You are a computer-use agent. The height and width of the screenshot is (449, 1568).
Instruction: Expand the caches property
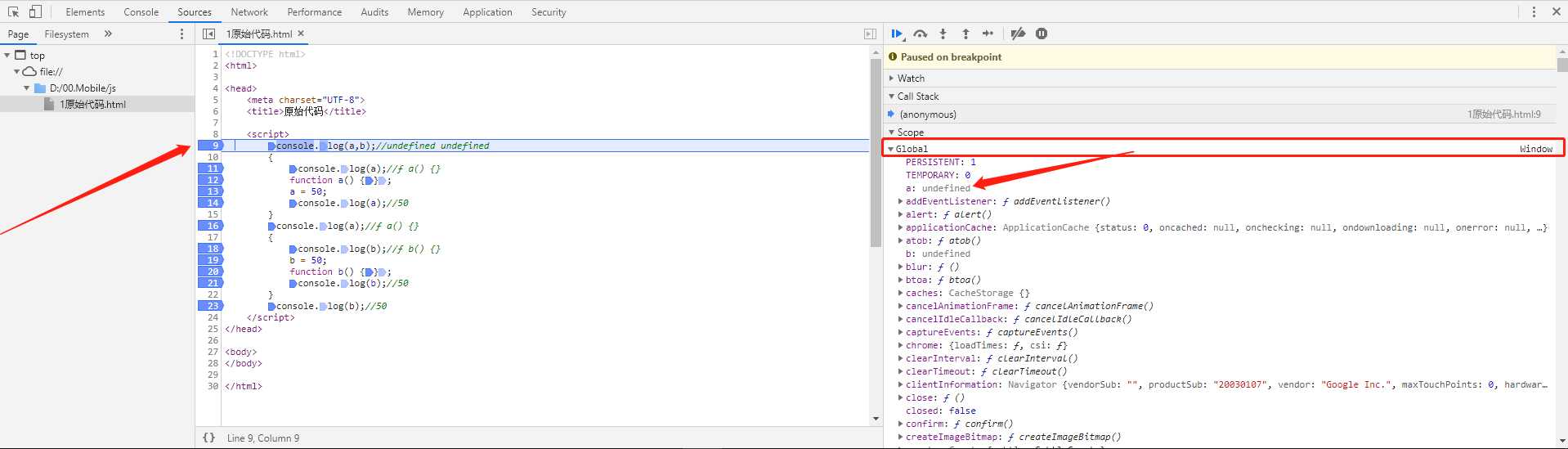(901, 293)
